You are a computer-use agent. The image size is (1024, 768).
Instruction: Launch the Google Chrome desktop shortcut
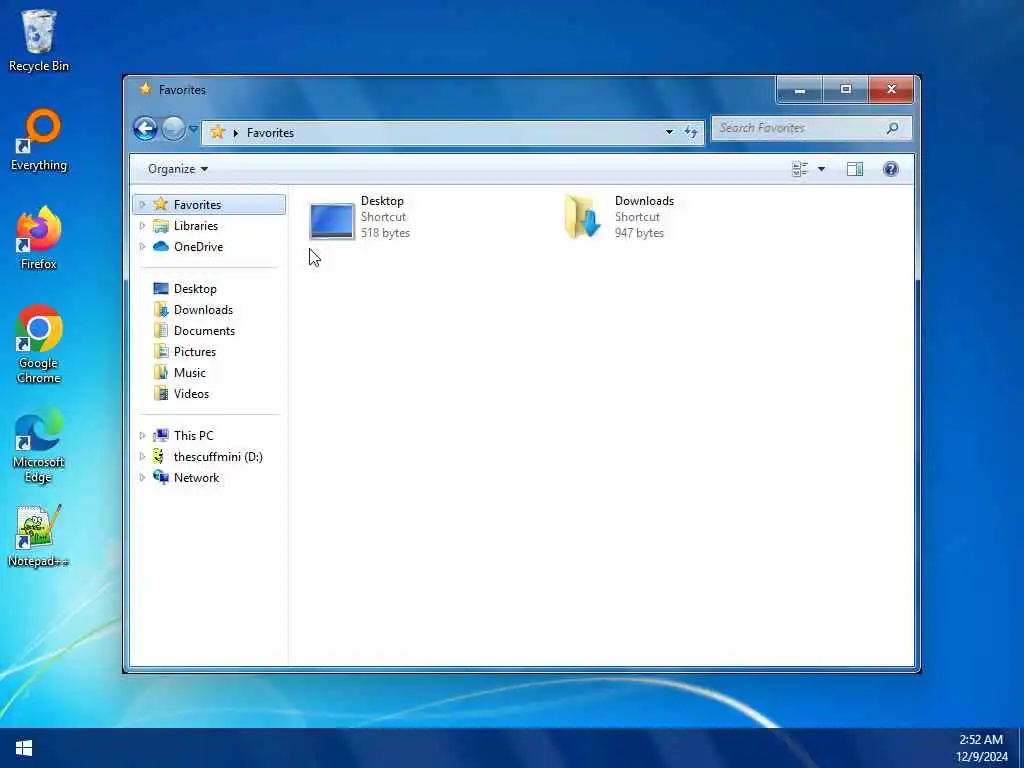point(39,345)
